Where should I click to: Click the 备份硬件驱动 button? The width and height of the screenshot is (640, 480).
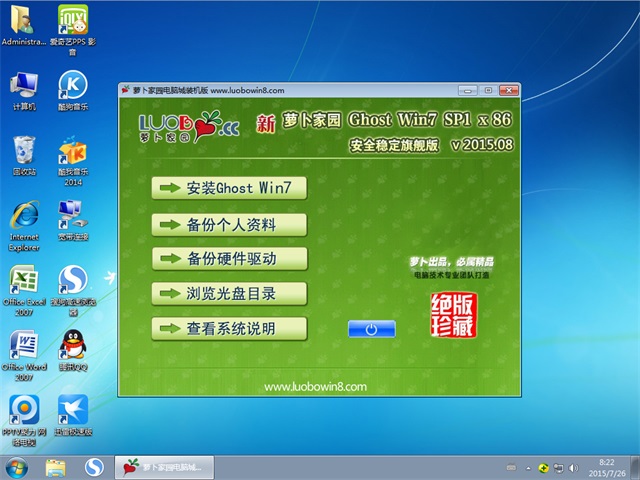pyautogui.click(x=229, y=258)
